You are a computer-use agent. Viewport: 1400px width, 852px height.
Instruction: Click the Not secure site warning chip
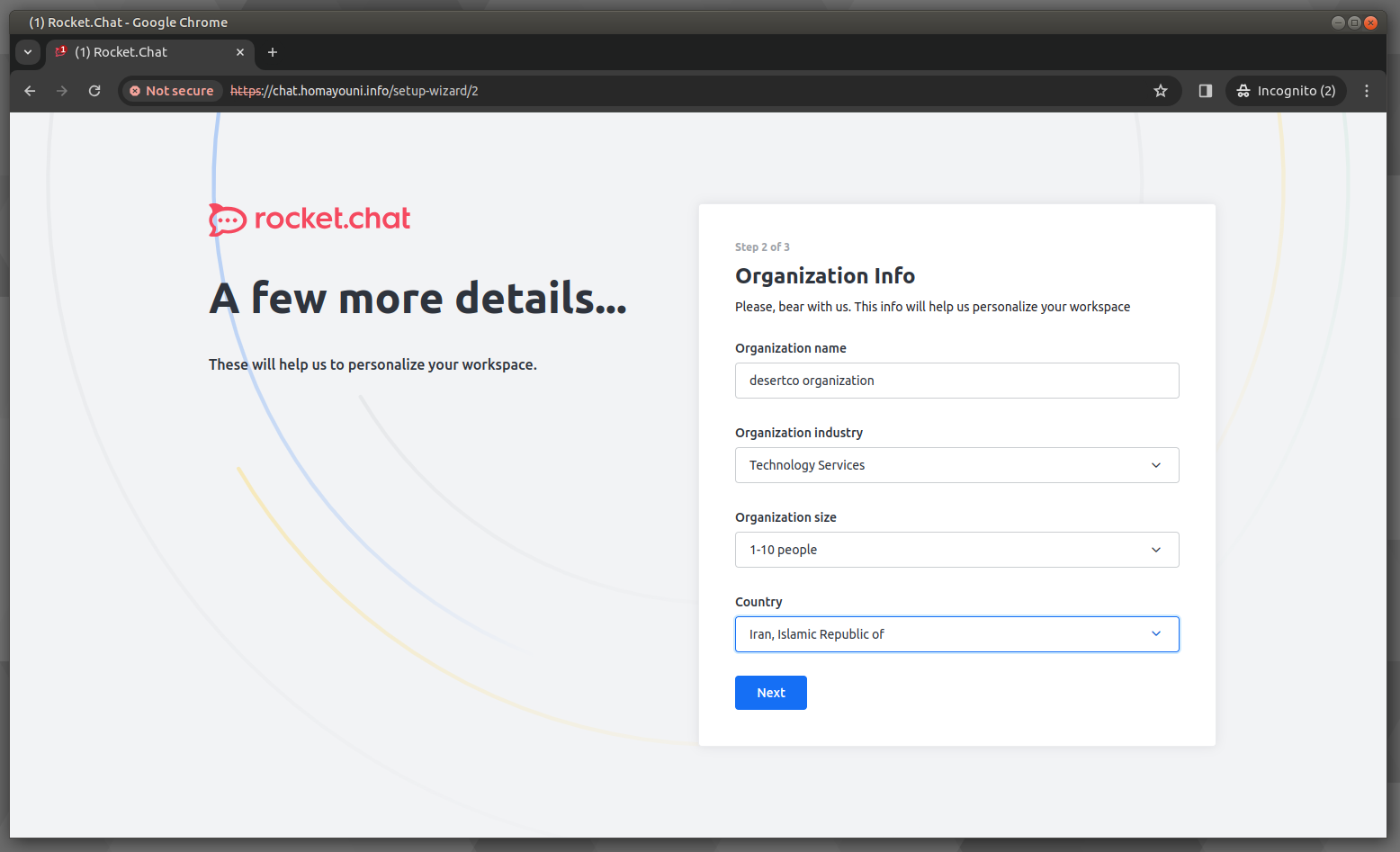172,91
